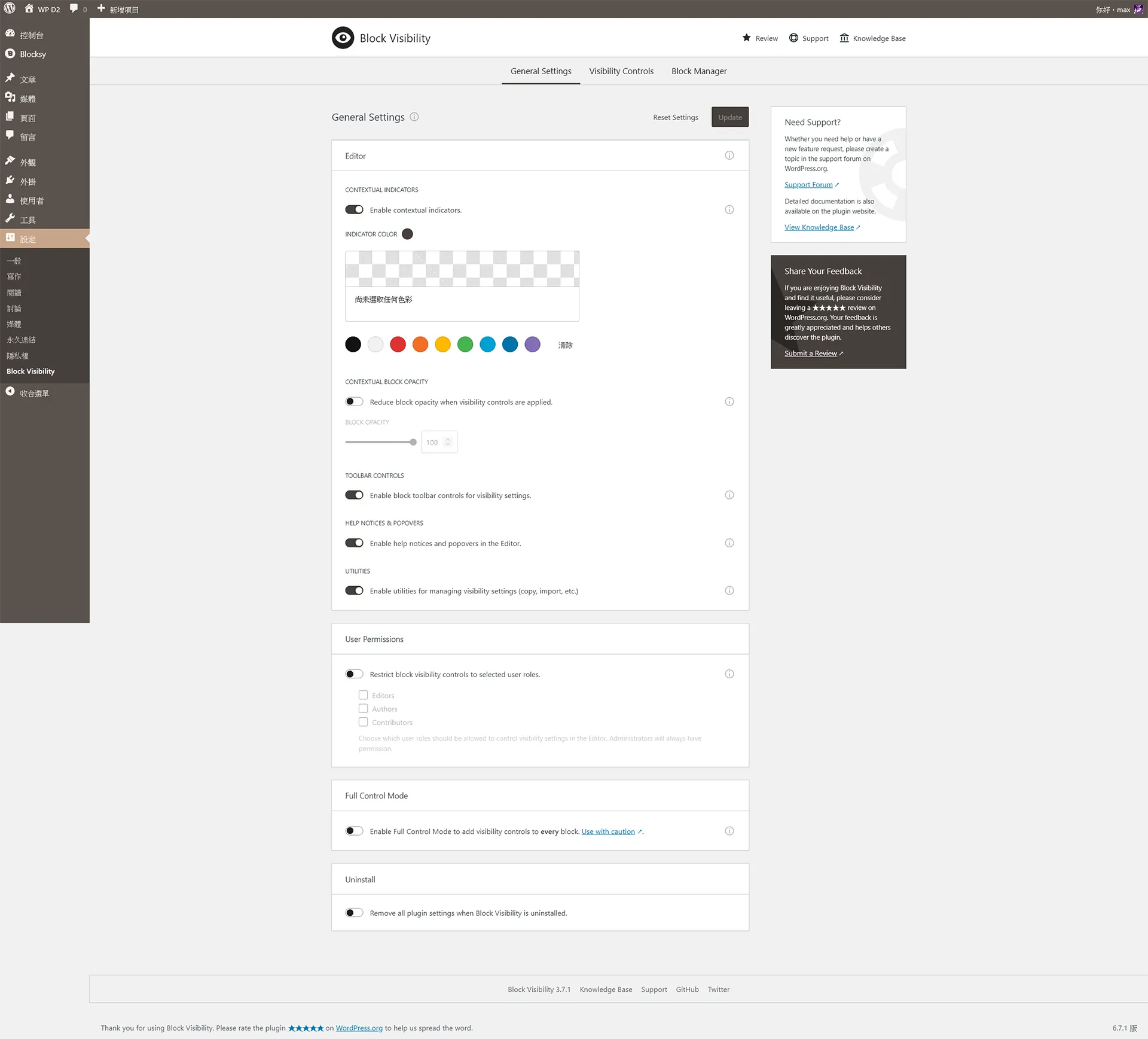Switch to Visibility Controls tab
The image size is (1148, 1039).
pos(621,71)
